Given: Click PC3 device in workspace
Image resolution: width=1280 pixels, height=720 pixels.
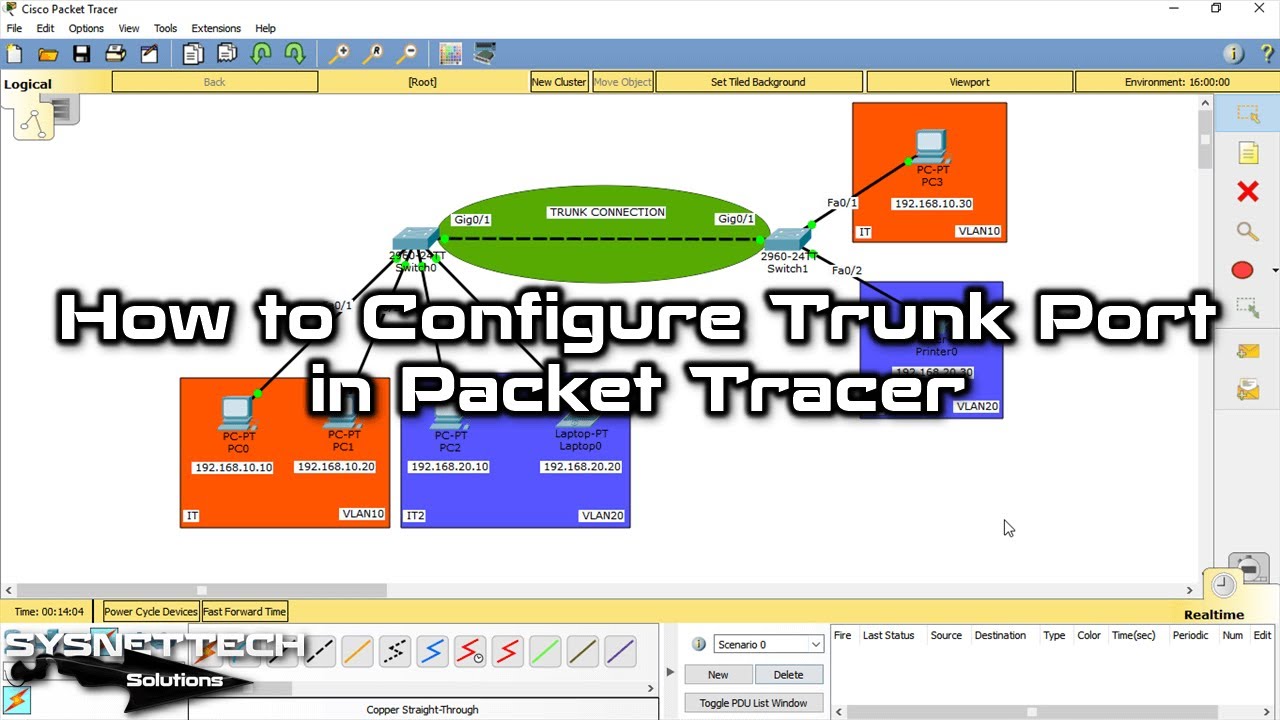Looking at the screenshot, I should pyautogui.click(x=931, y=148).
